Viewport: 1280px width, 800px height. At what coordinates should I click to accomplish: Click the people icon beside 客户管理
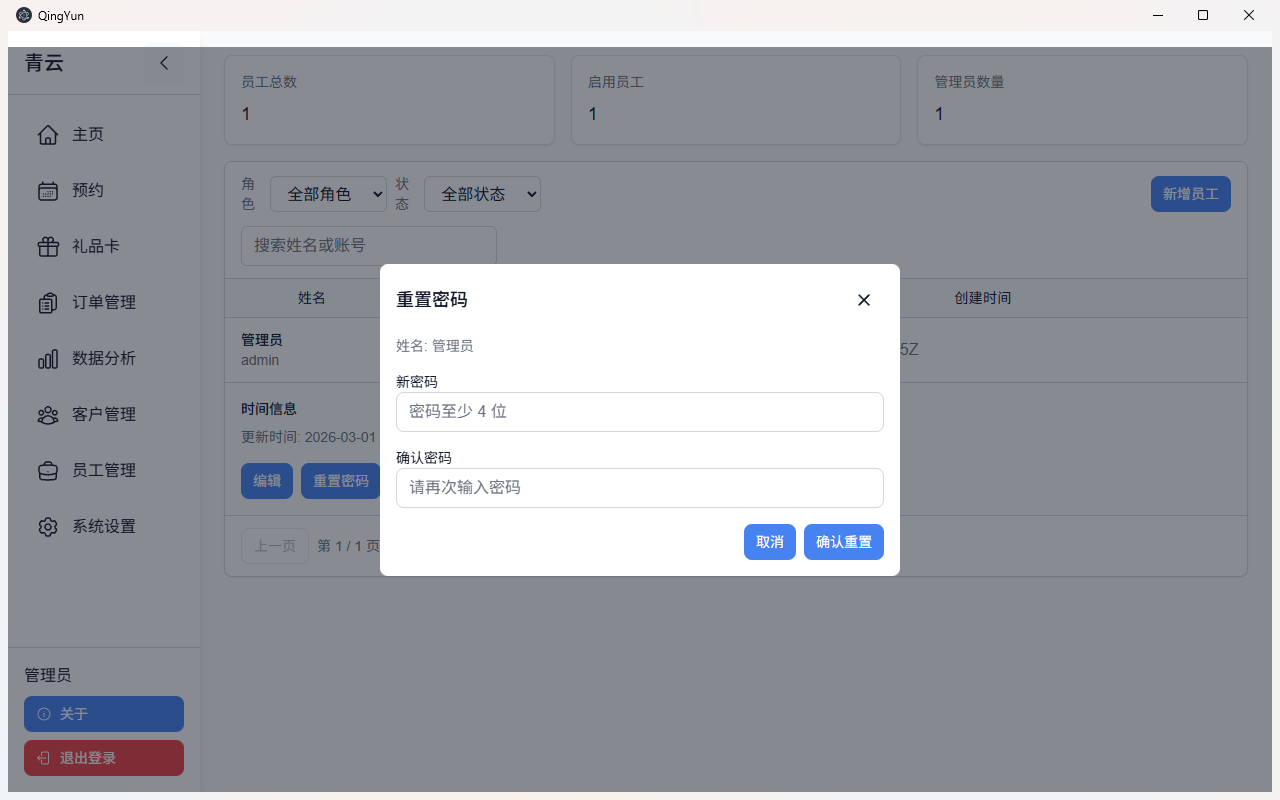48,414
